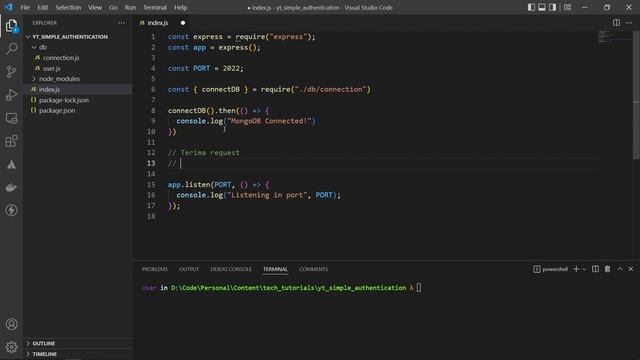The image size is (640, 360).
Task: Toggle secondary side bar visibility
Action: 552,7
